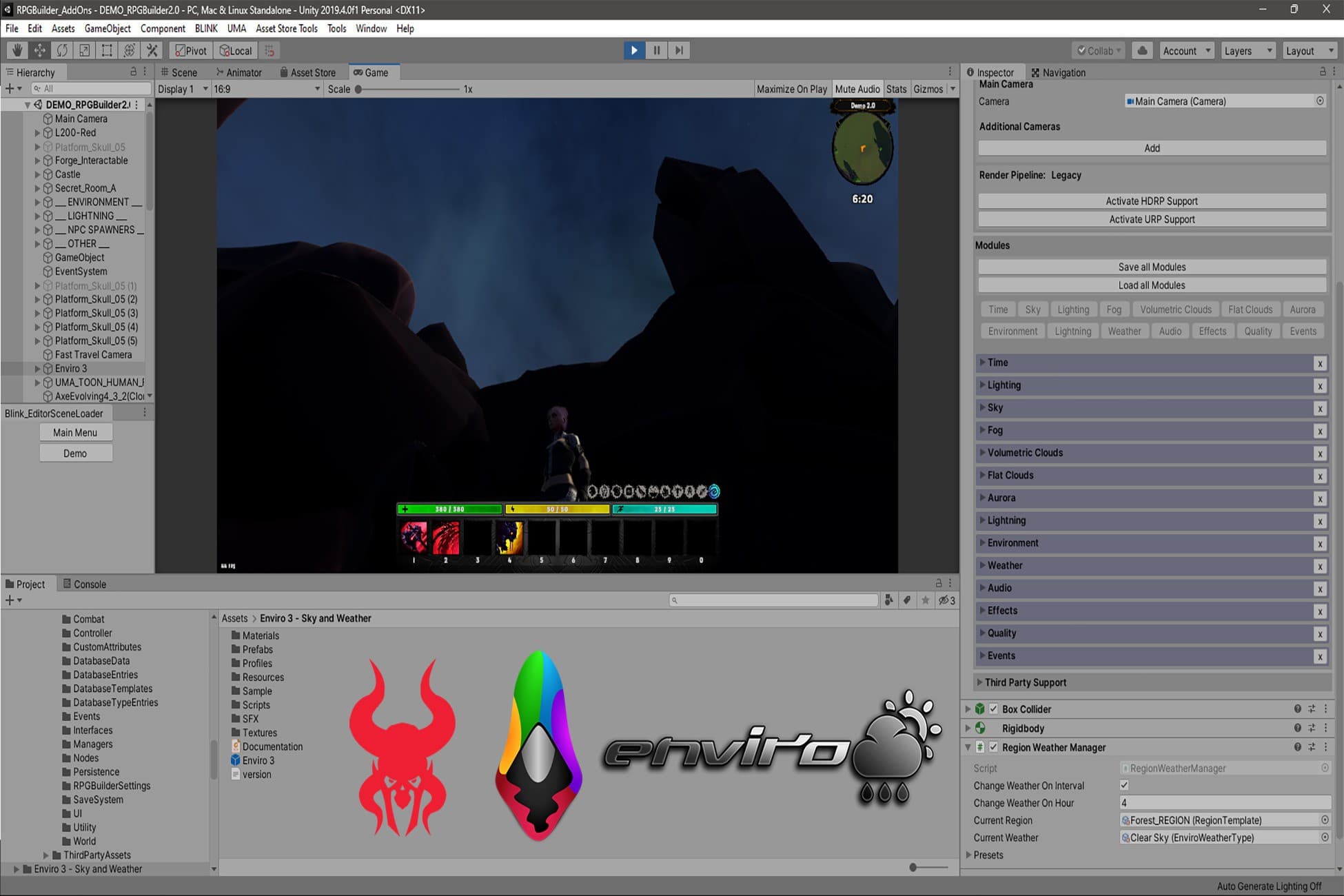1344x896 pixels.
Task: Click the Demo scene loader button
Action: (x=75, y=454)
